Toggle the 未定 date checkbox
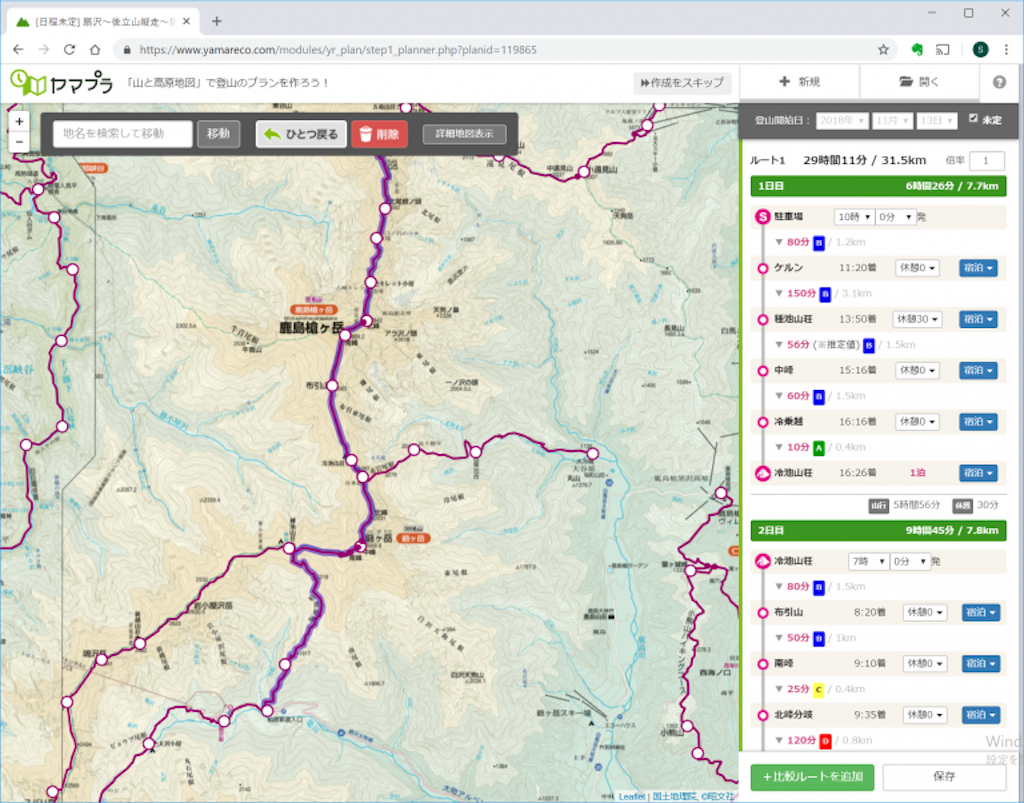This screenshot has height=803, width=1024. click(x=973, y=118)
